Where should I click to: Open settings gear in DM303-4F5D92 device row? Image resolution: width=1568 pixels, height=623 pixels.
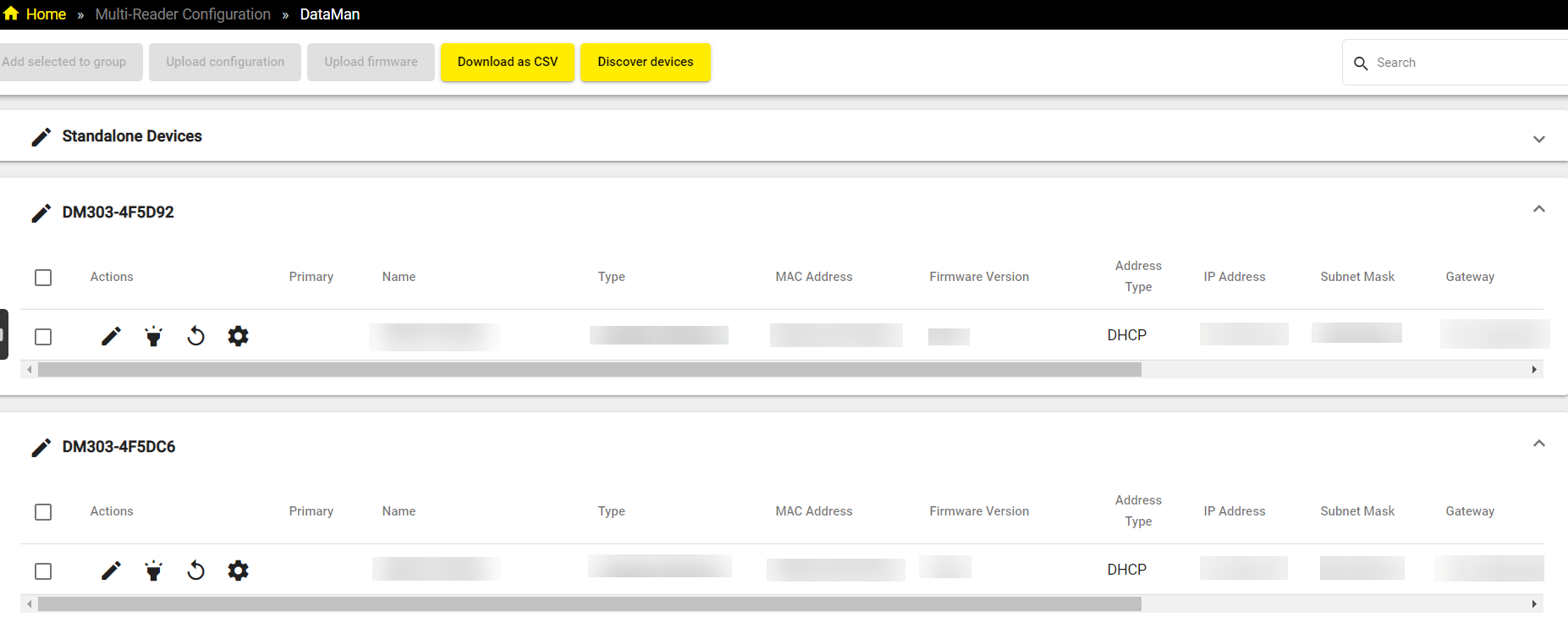point(239,336)
